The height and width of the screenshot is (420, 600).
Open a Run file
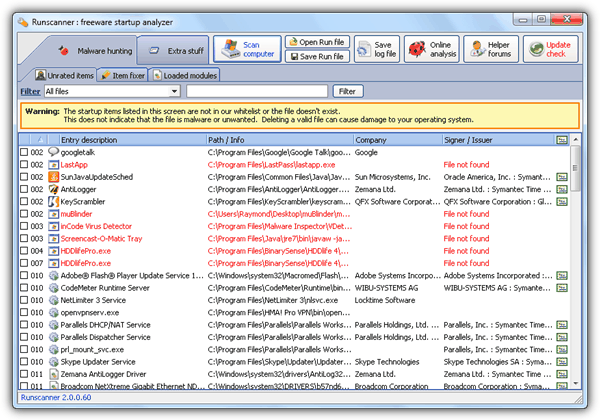tap(317, 42)
